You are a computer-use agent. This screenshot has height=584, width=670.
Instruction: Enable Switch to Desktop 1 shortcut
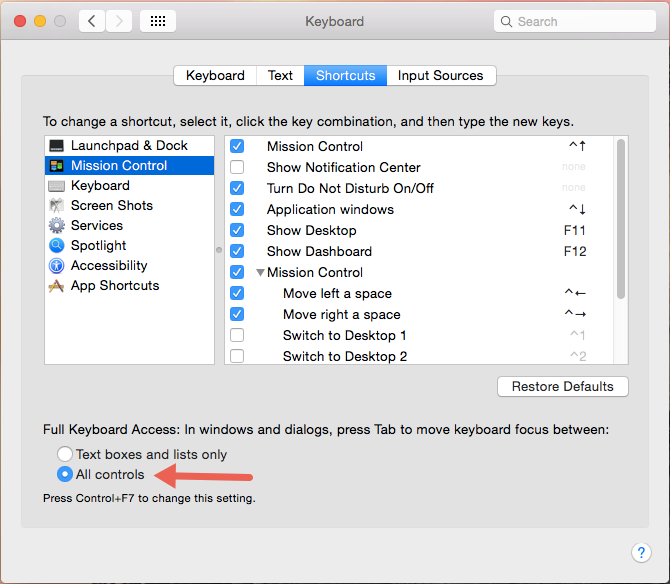click(x=237, y=335)
